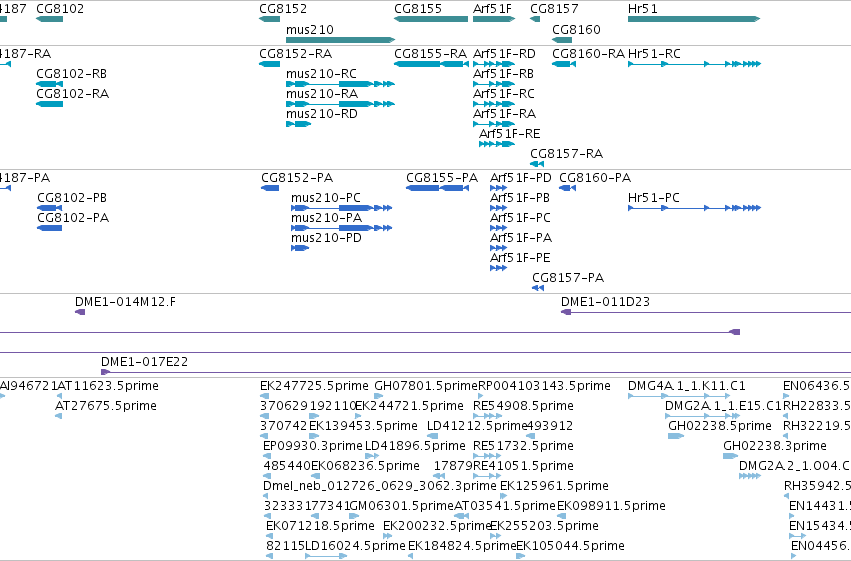
Task: Select the CG8102 gene bar
Action: click(x=49, y=19)
